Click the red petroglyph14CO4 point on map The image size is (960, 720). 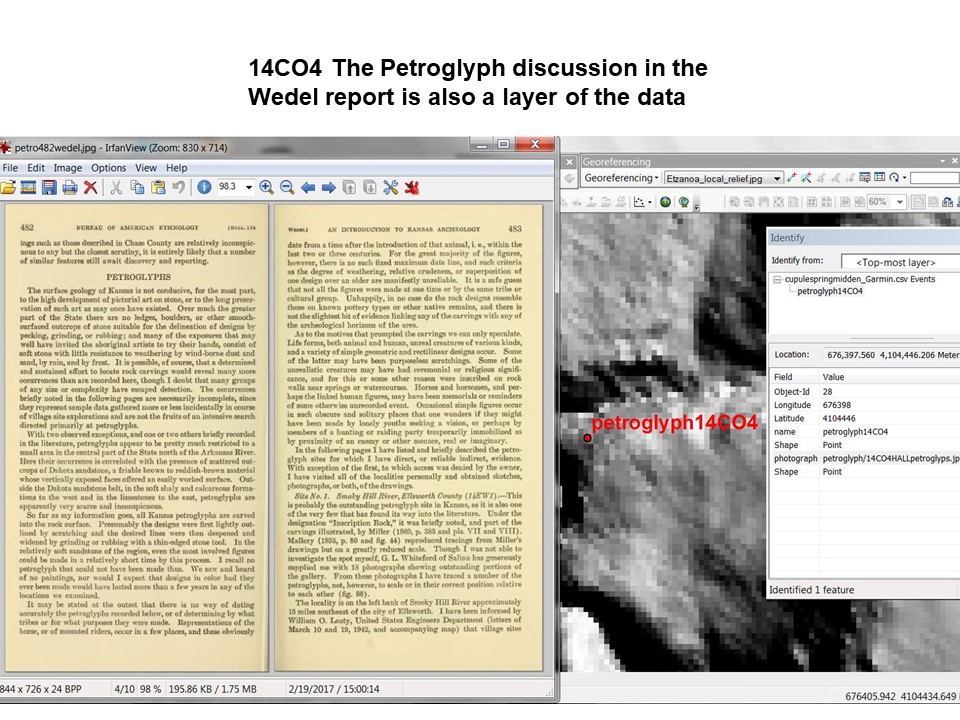pyautogui.click(x=586, y=437)
